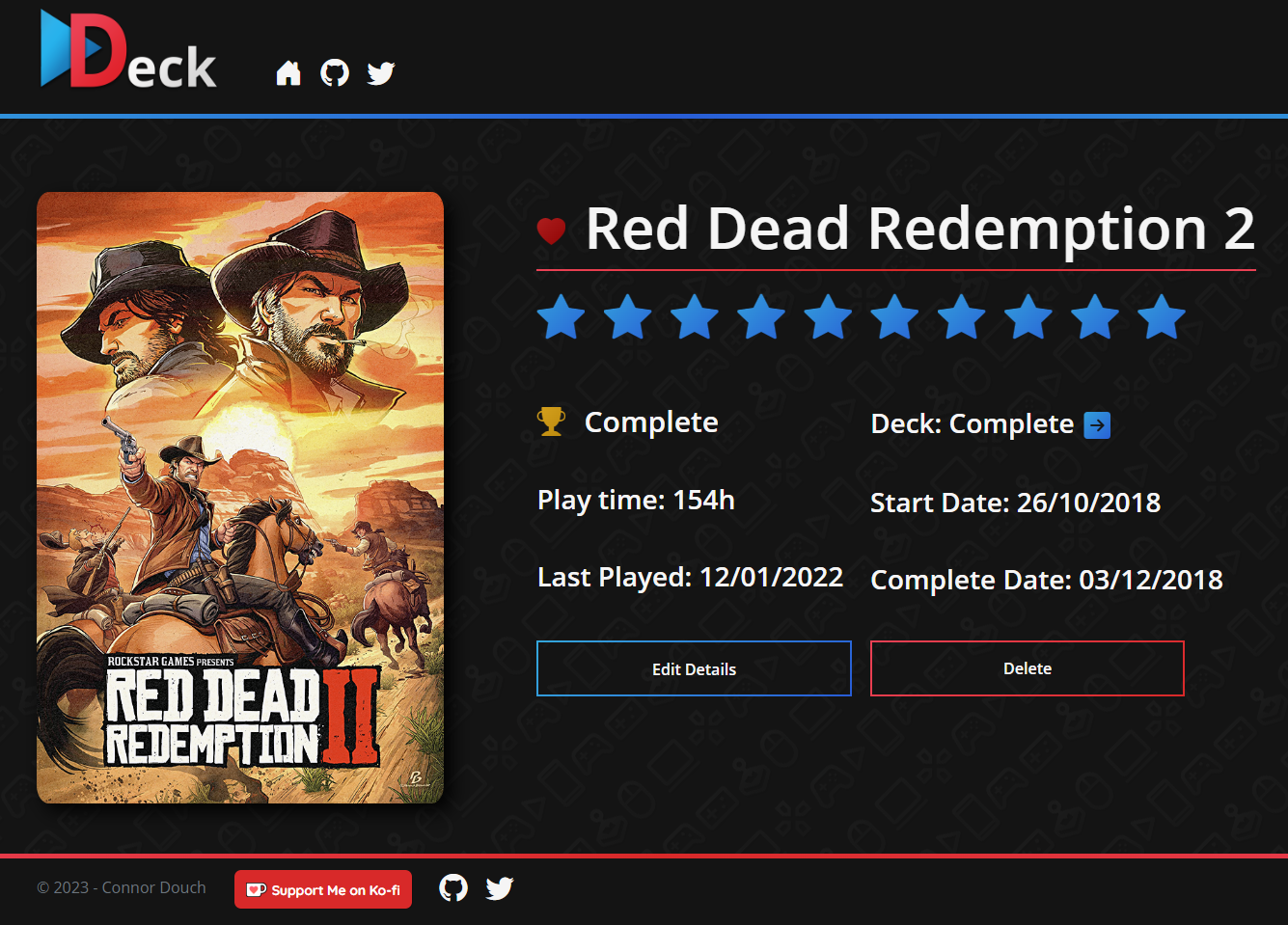The height and width of the screenshot is (925, 1288).
Task: Click the Edit Details button
Action: pos(694,668)
